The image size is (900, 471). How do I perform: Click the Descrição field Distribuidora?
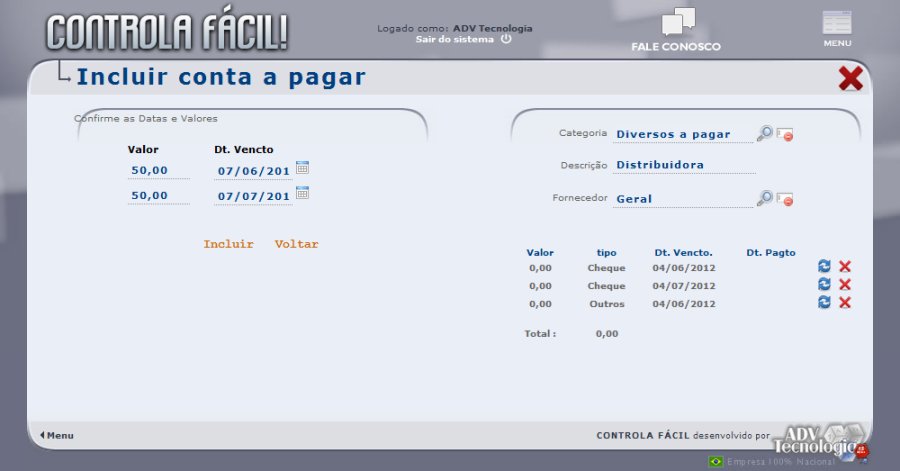click(x=684, y=165)
